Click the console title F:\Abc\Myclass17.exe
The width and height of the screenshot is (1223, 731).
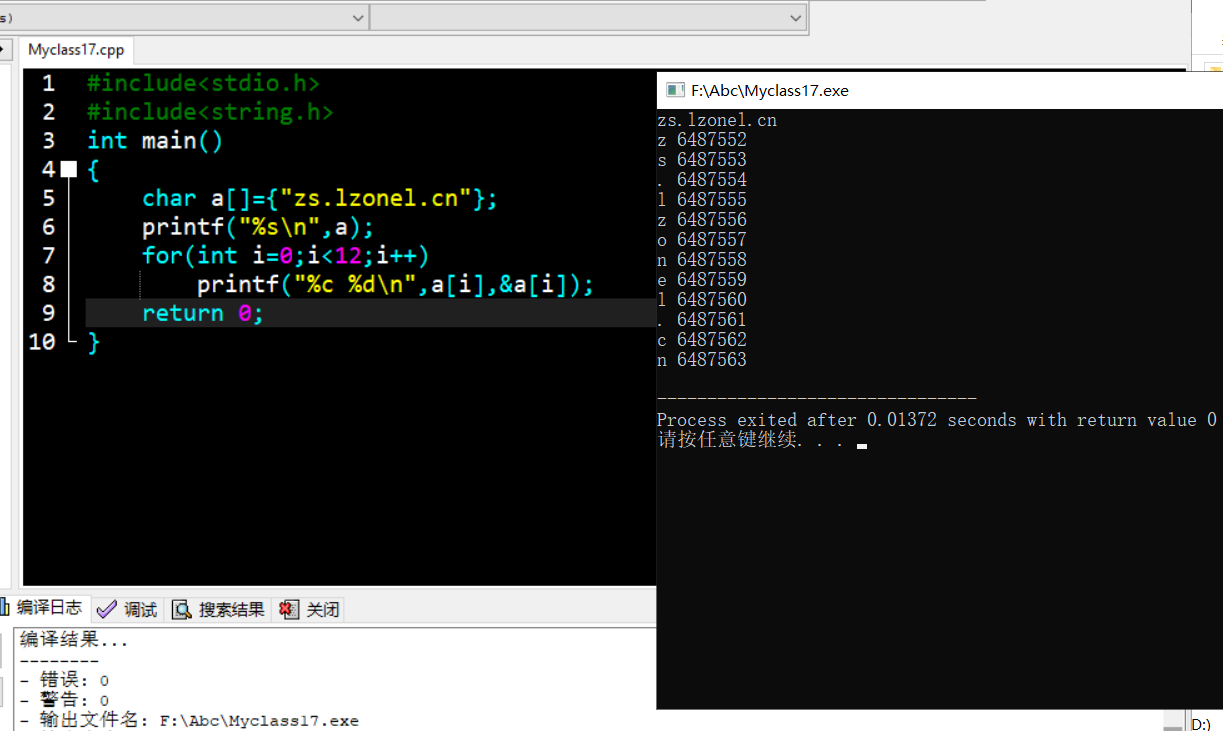pyautogui.click(x=770, y=90)
